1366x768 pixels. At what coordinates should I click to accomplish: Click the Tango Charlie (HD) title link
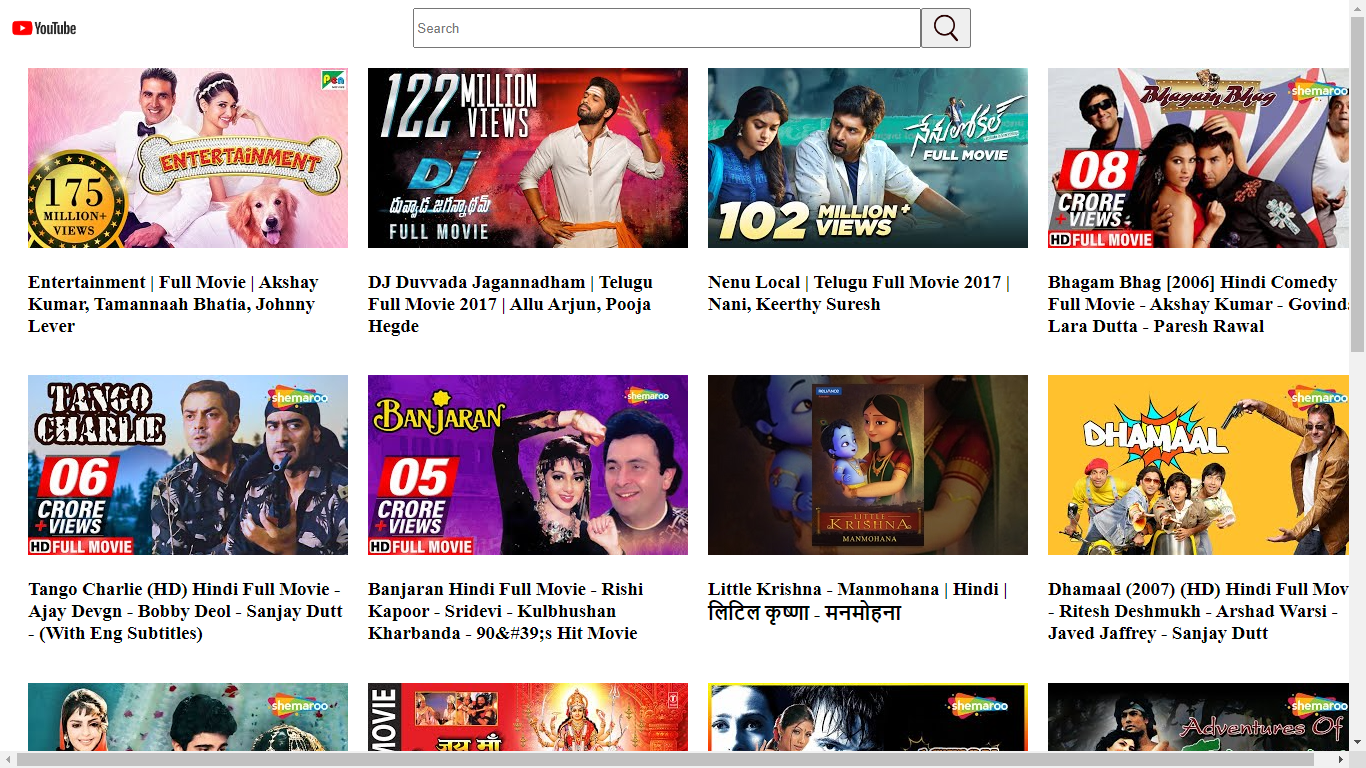[x=185, y=611]
